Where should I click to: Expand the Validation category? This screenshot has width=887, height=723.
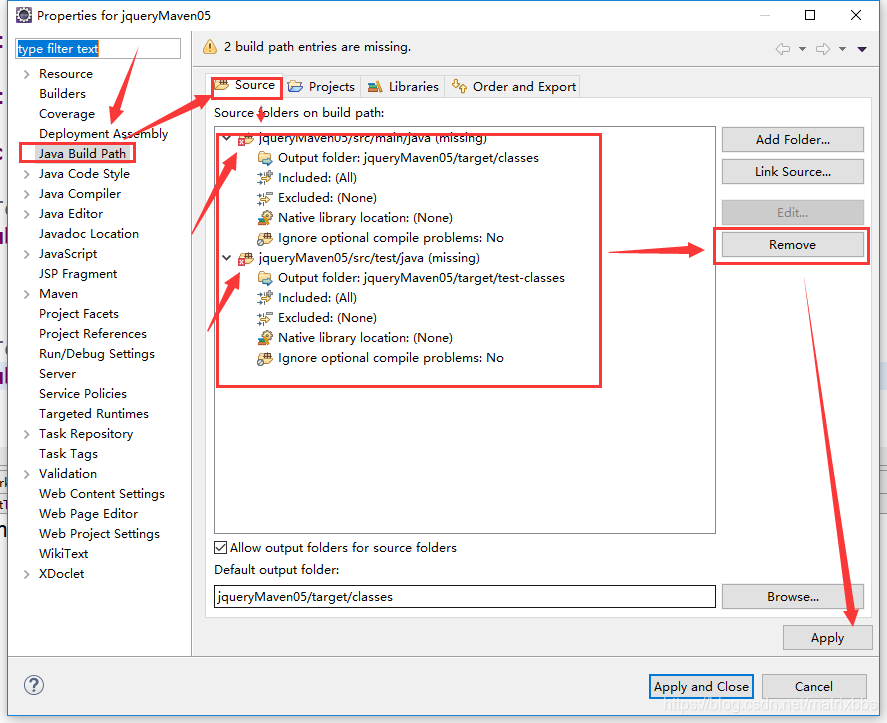point(27,474)
